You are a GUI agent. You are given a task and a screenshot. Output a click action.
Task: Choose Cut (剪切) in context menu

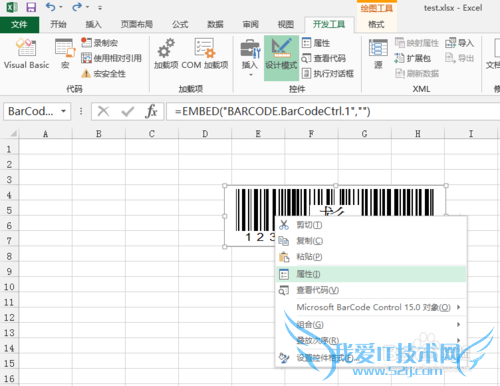tap(371, 225)
